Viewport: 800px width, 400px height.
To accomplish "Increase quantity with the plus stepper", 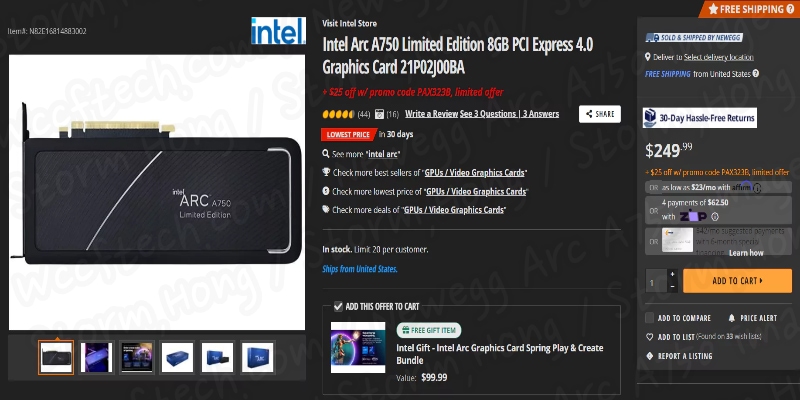I will (x=672, y=274).
